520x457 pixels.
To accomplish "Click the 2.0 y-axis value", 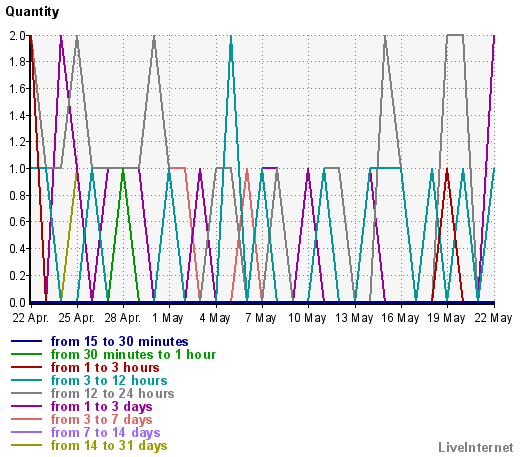I will coord(18,35).
